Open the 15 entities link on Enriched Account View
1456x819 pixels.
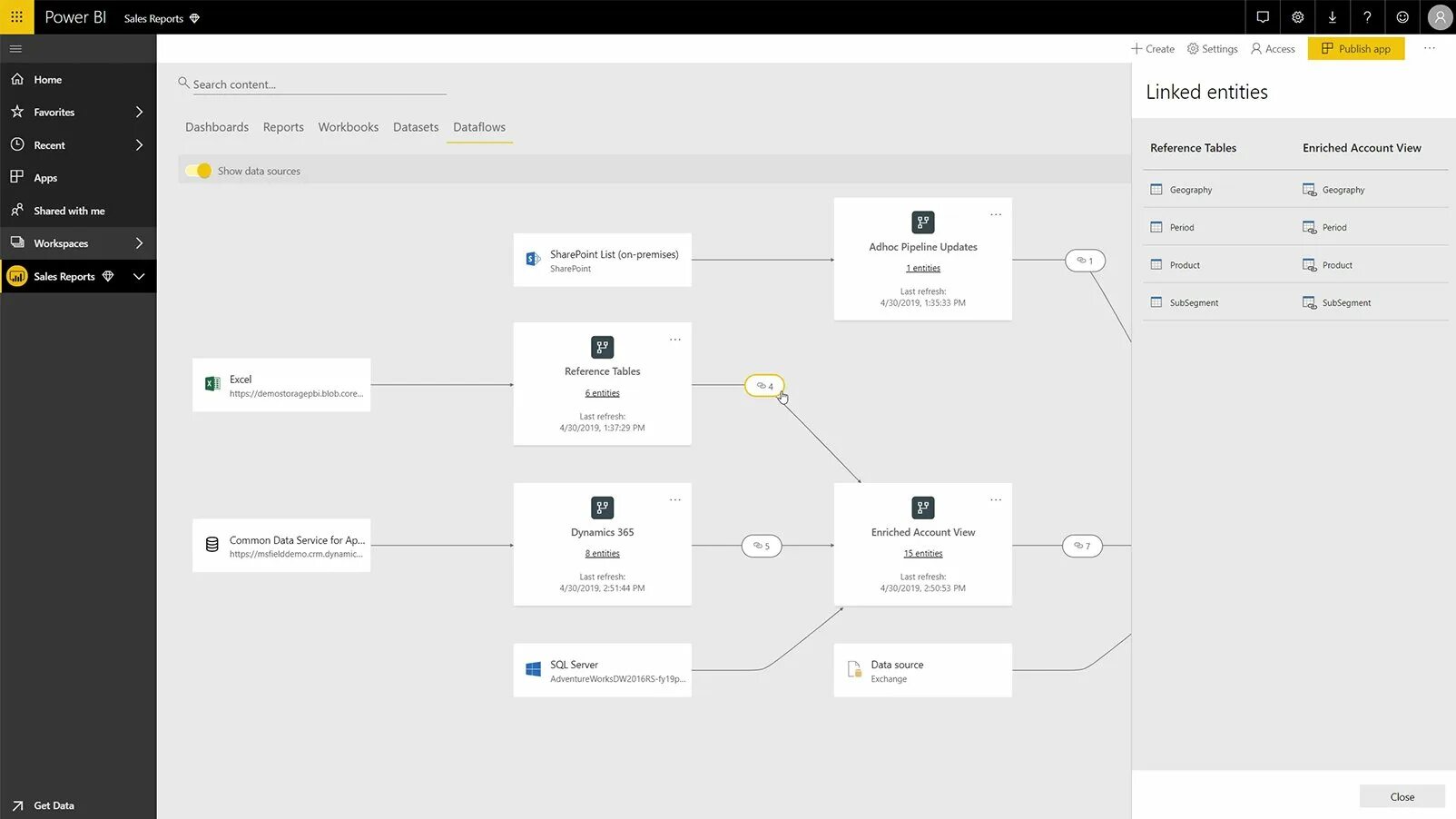[x=923, y=554]
